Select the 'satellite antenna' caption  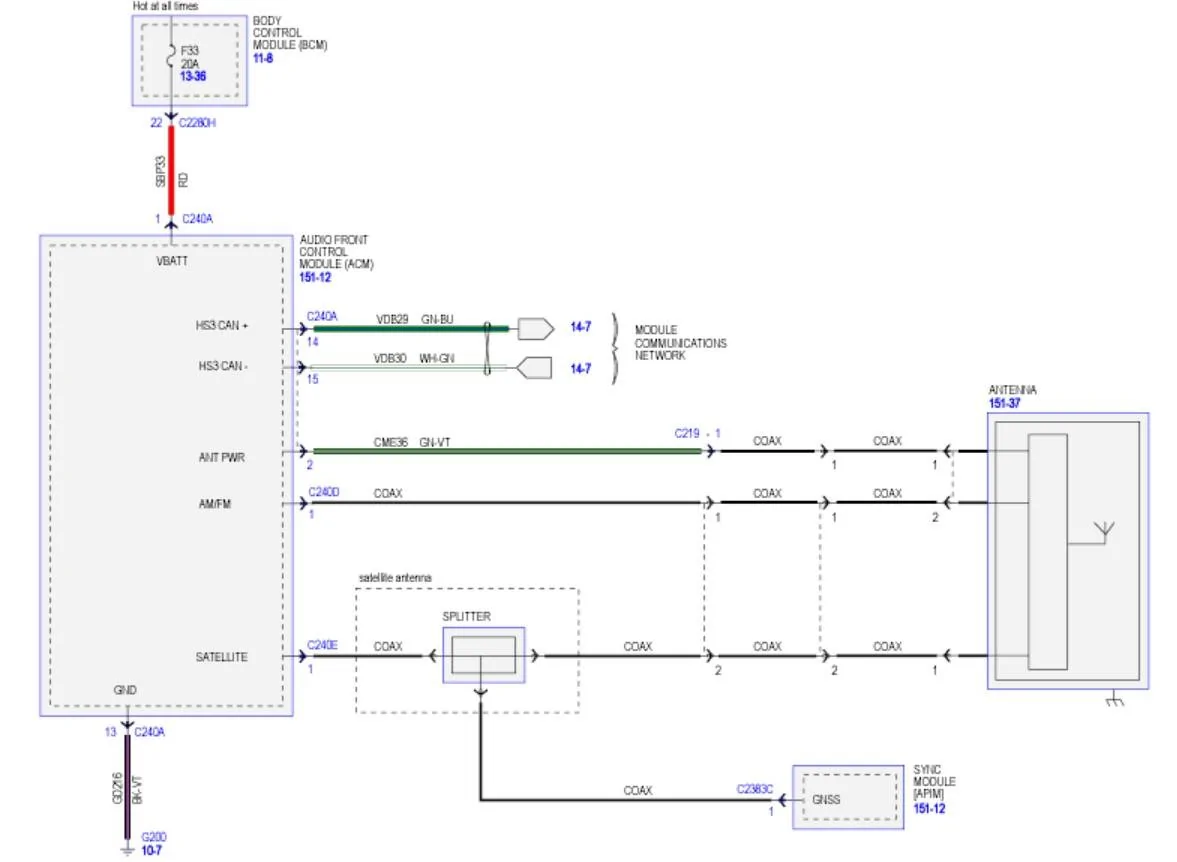tap(395, 577)
